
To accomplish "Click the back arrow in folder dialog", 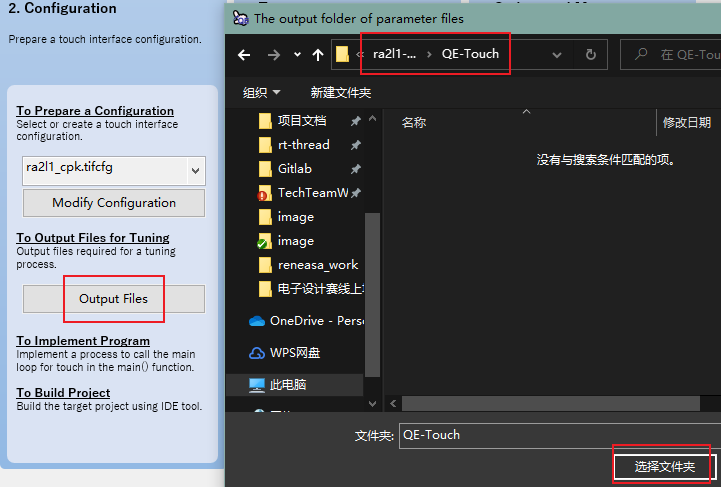I will coord(245,55).
